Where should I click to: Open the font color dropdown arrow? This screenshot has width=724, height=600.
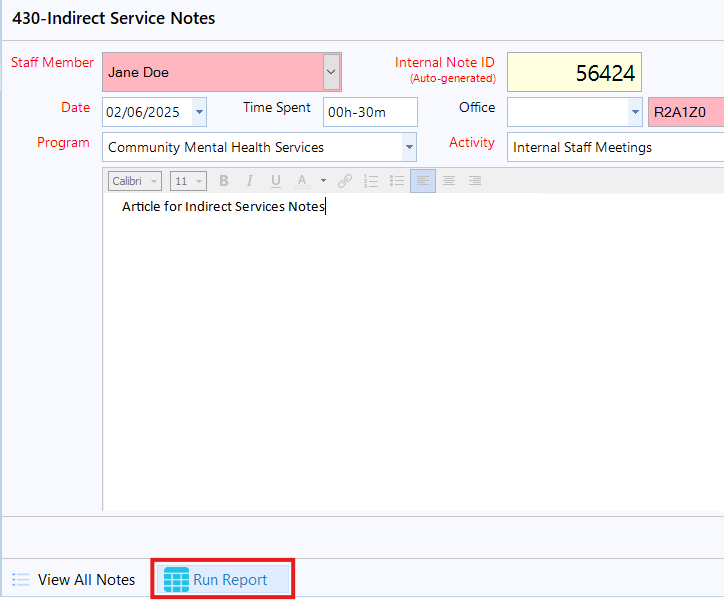323,181
